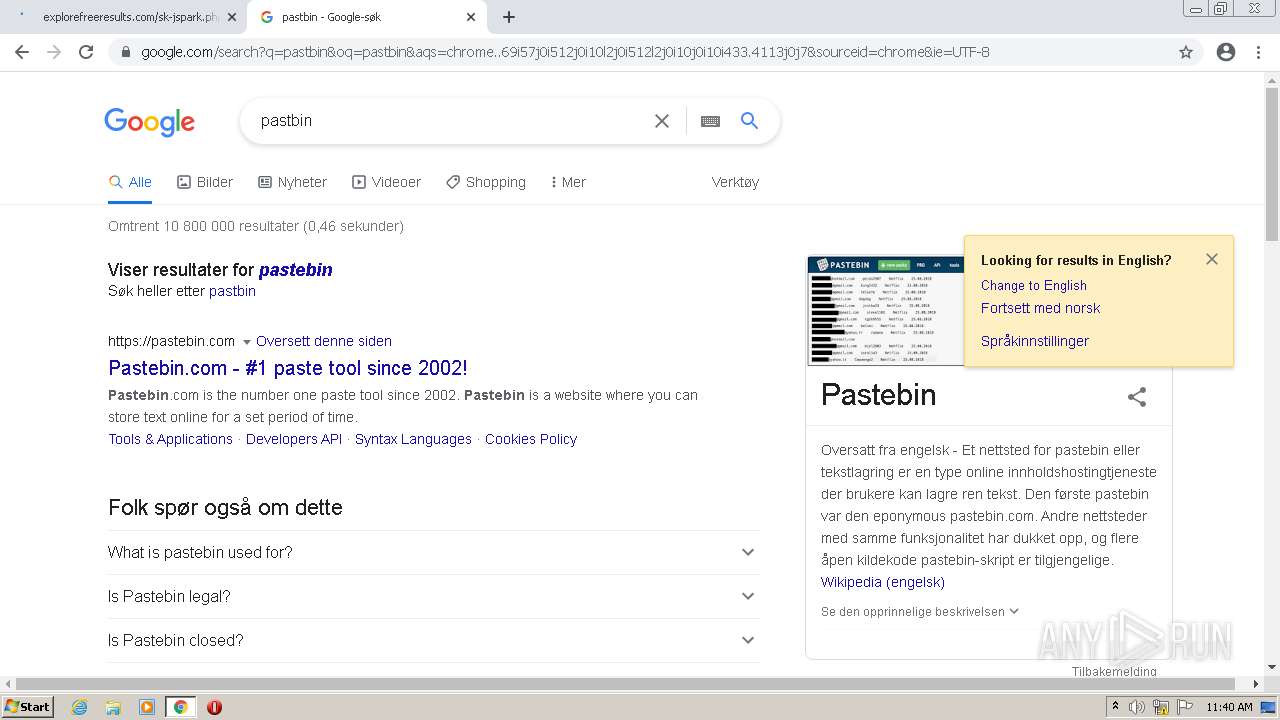Open the Windows Start menu
The width and height of the screenshot is (1280, 720).
point(28,707)
